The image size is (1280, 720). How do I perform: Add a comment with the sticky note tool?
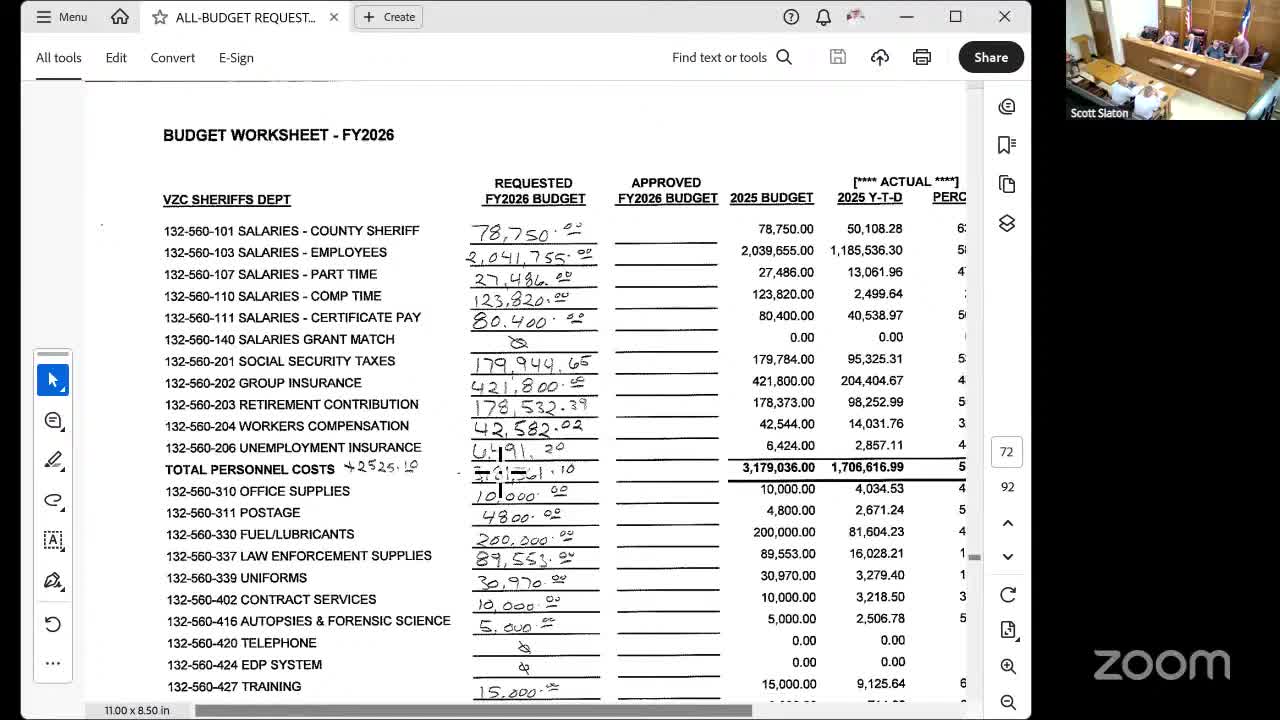click(x=53, y=421)
